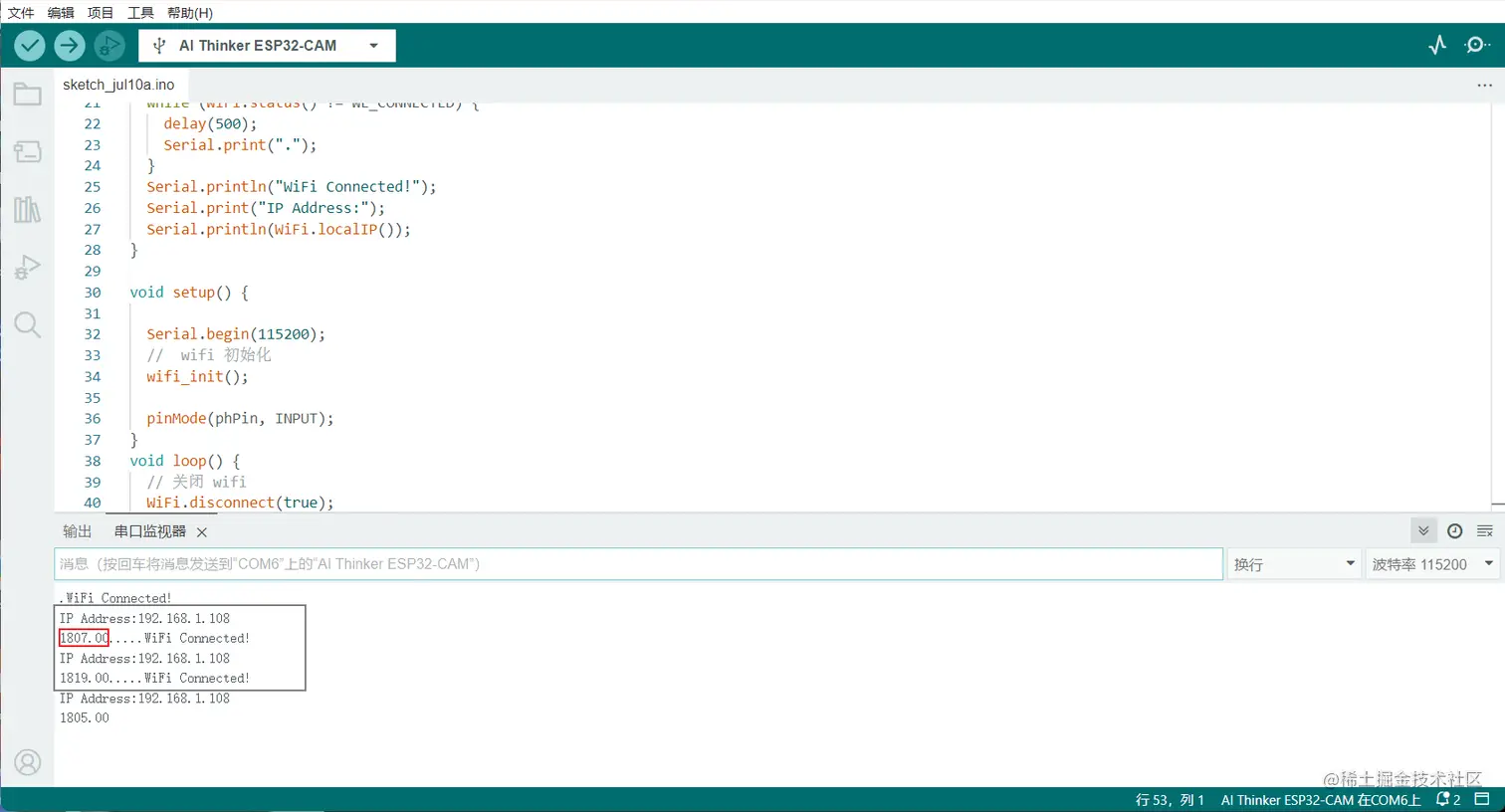The width and height of the screenshot is (1505, 812).
Task: Open the 编辑 menu
Action: point(61,13)
